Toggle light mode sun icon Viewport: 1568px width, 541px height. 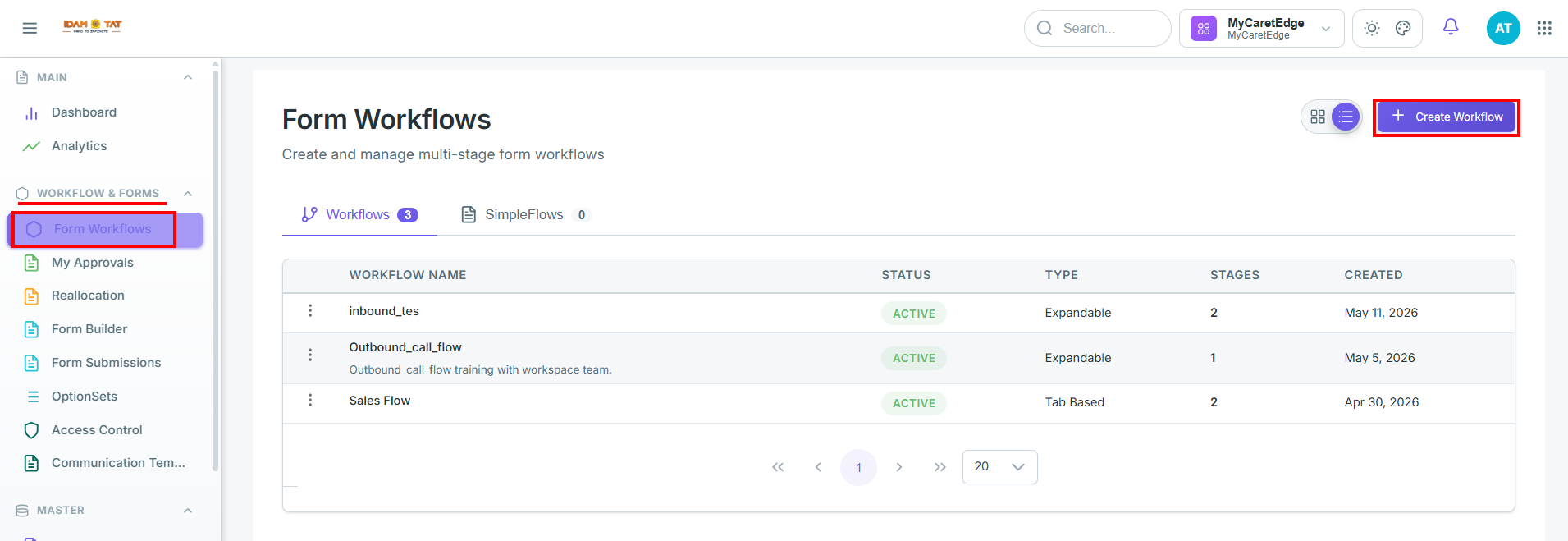(x=1372, y=28)
